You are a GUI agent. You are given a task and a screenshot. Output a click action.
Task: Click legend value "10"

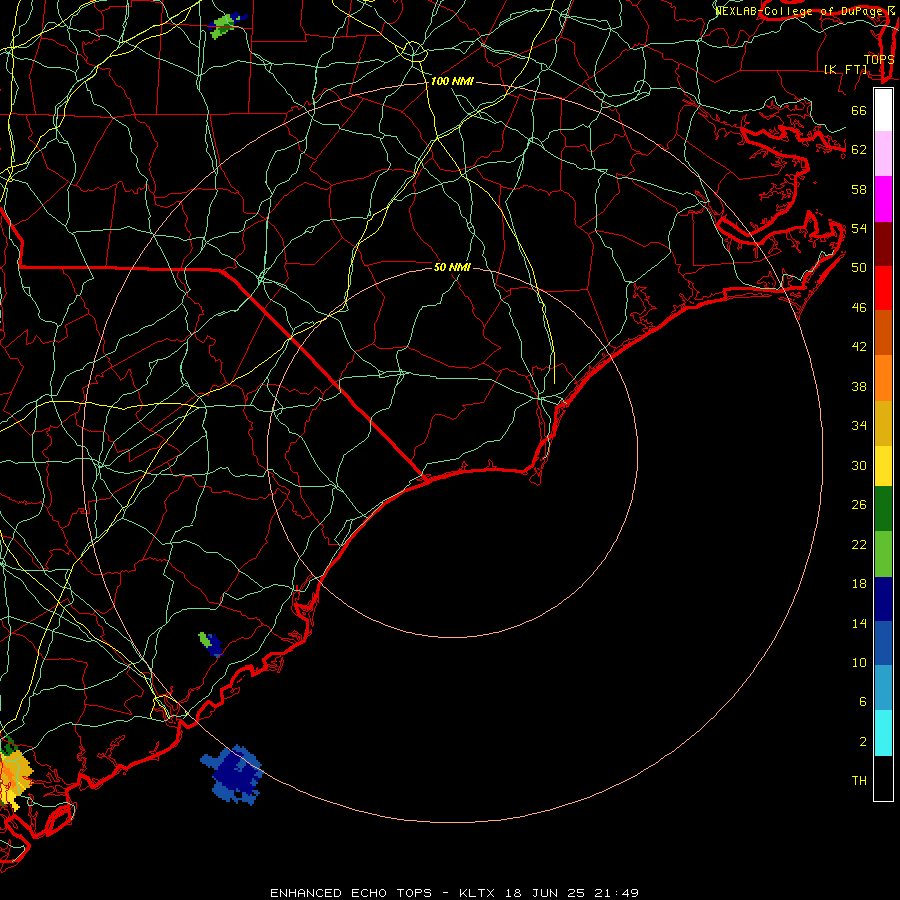pyautogui.click(x=859, y=663)
